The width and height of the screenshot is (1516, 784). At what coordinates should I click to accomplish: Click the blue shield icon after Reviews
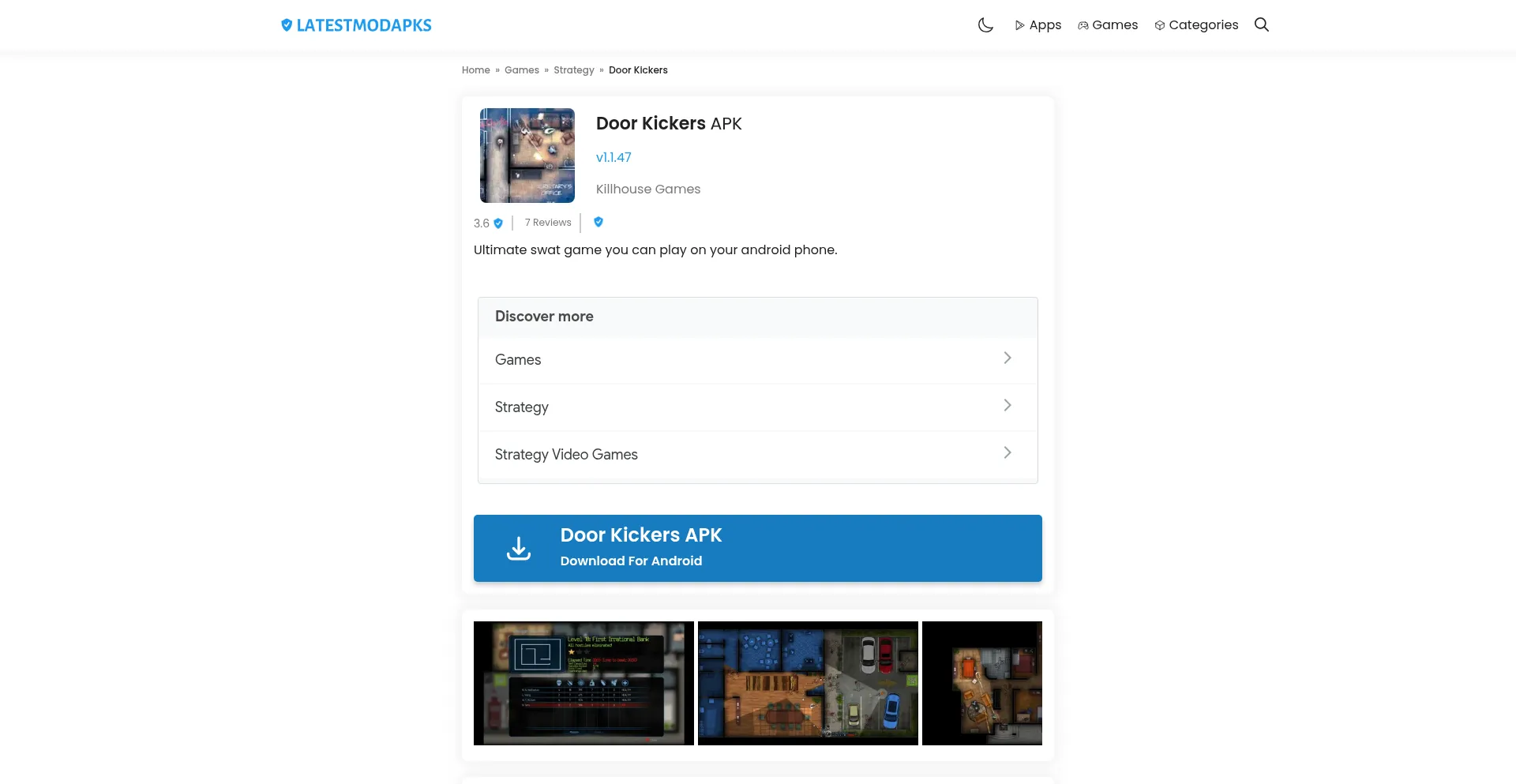[x=599, y=222]
